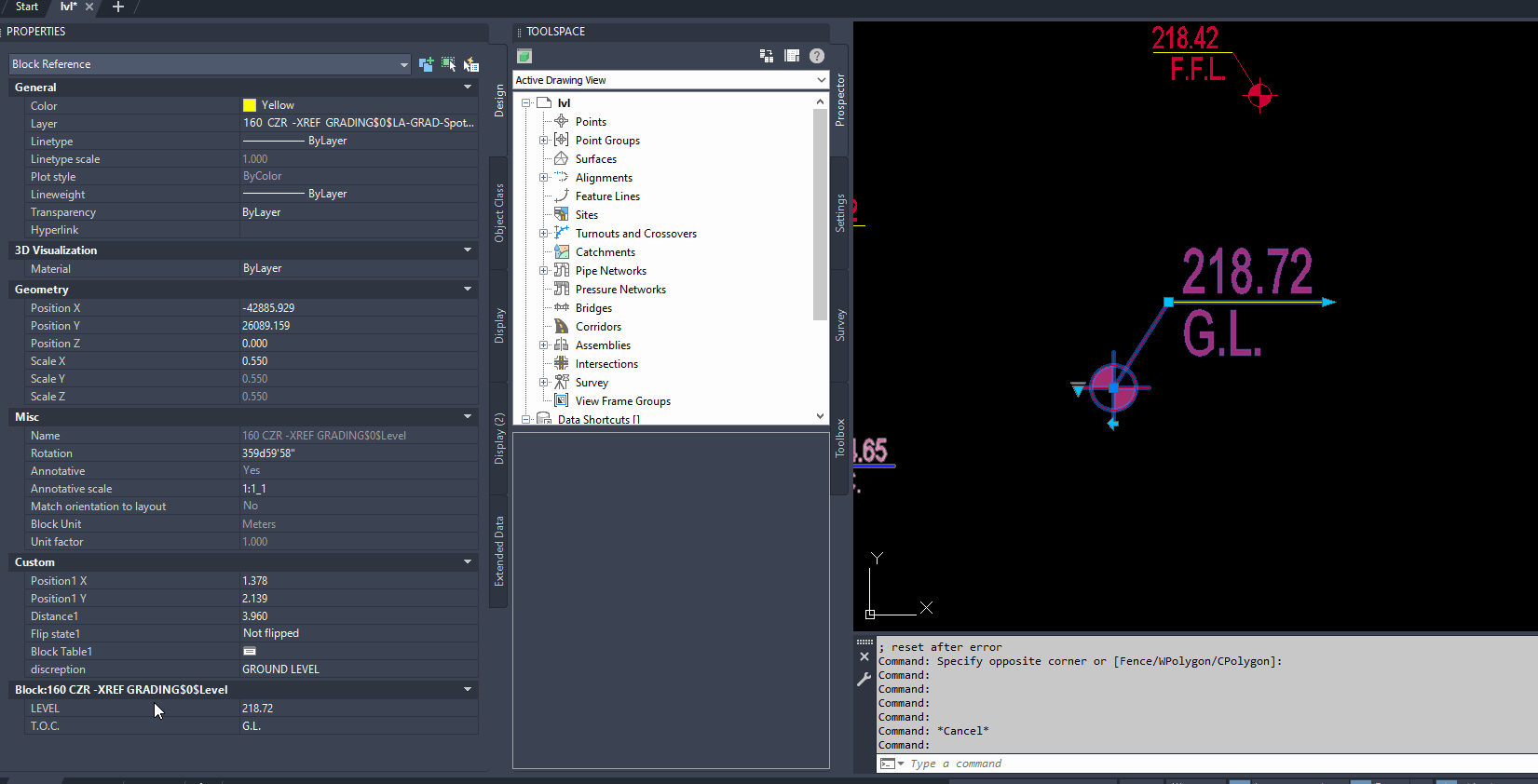
Task: Toggle the PICKADD value icon
Action: 426,64
